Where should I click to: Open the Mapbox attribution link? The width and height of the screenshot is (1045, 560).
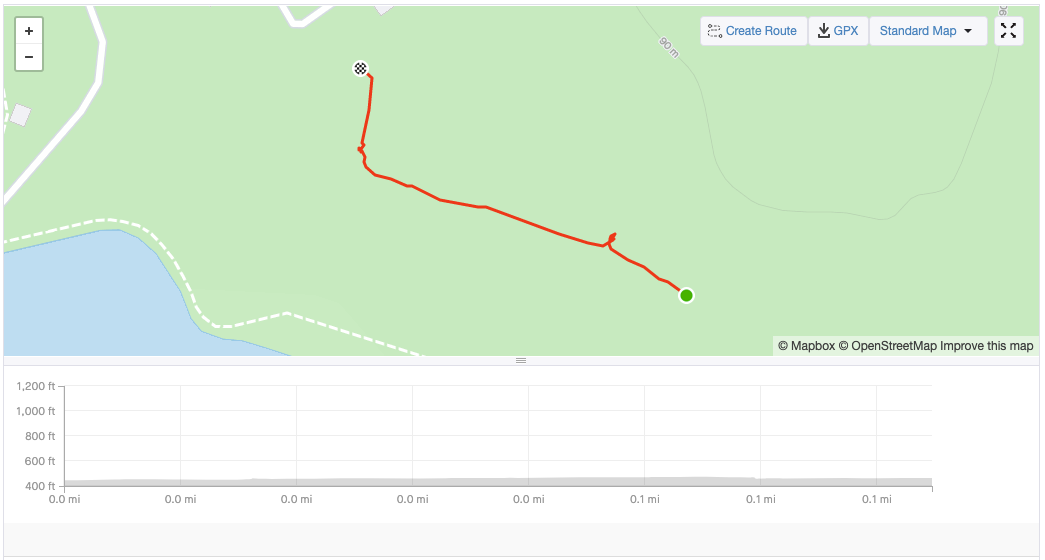pos(805,346)
